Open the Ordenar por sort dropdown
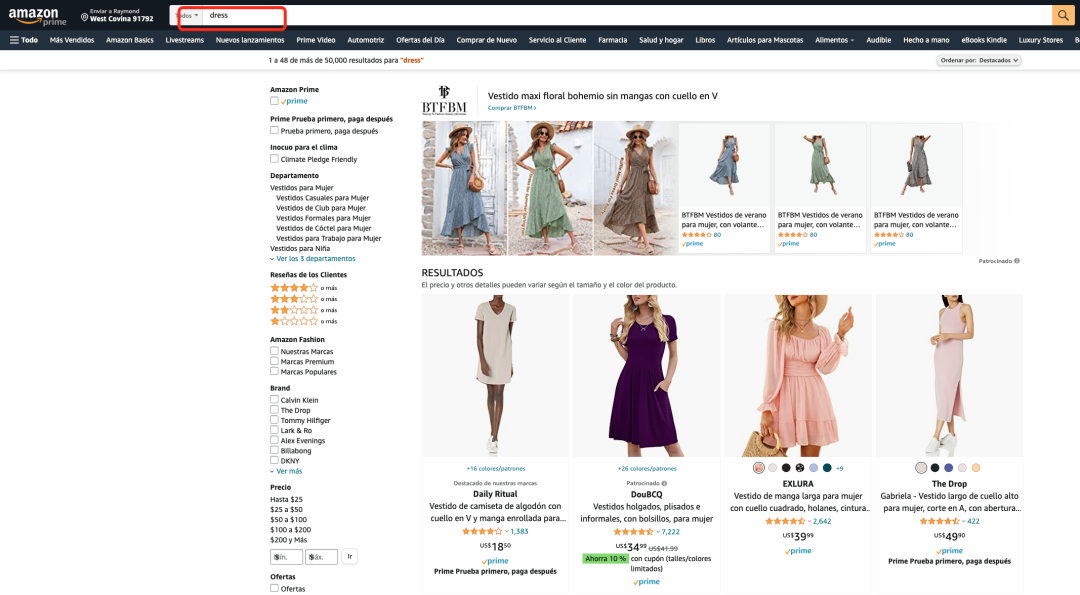 click(x=978, y=60)
